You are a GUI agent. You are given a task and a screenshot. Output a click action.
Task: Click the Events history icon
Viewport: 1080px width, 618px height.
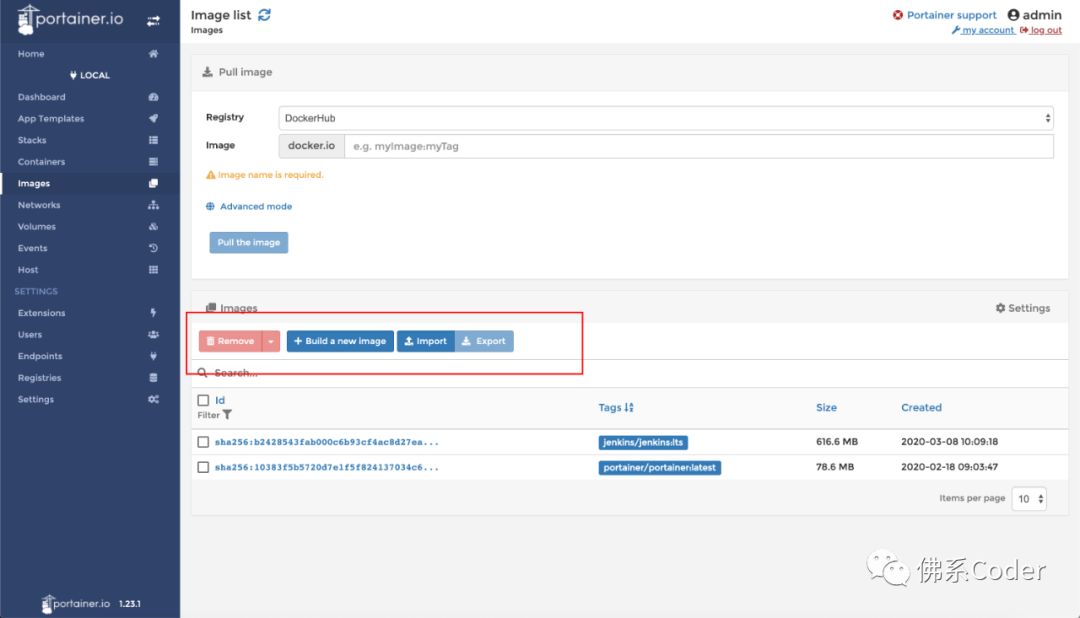[x=153, y=248]
